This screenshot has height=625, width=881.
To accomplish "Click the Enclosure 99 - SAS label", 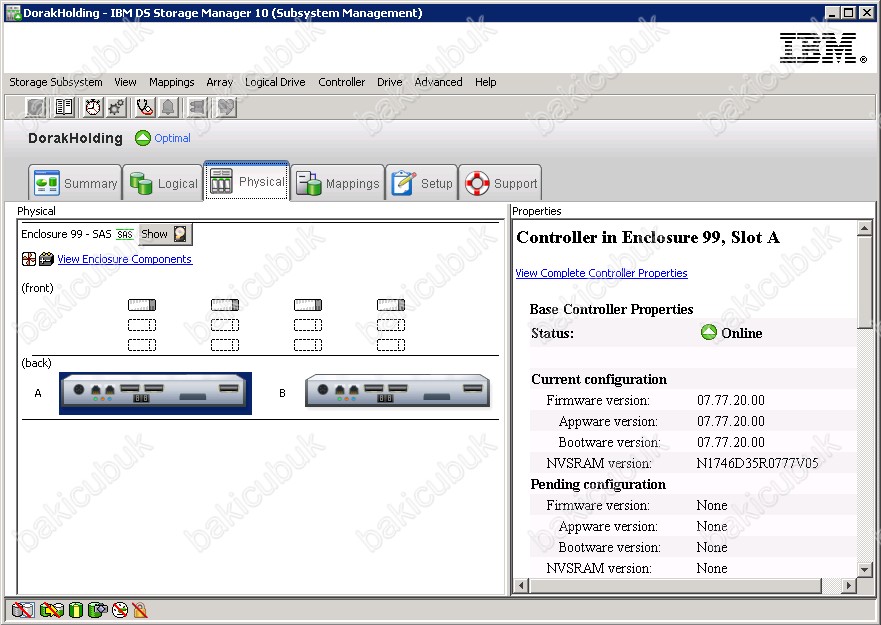I will 66,234.
